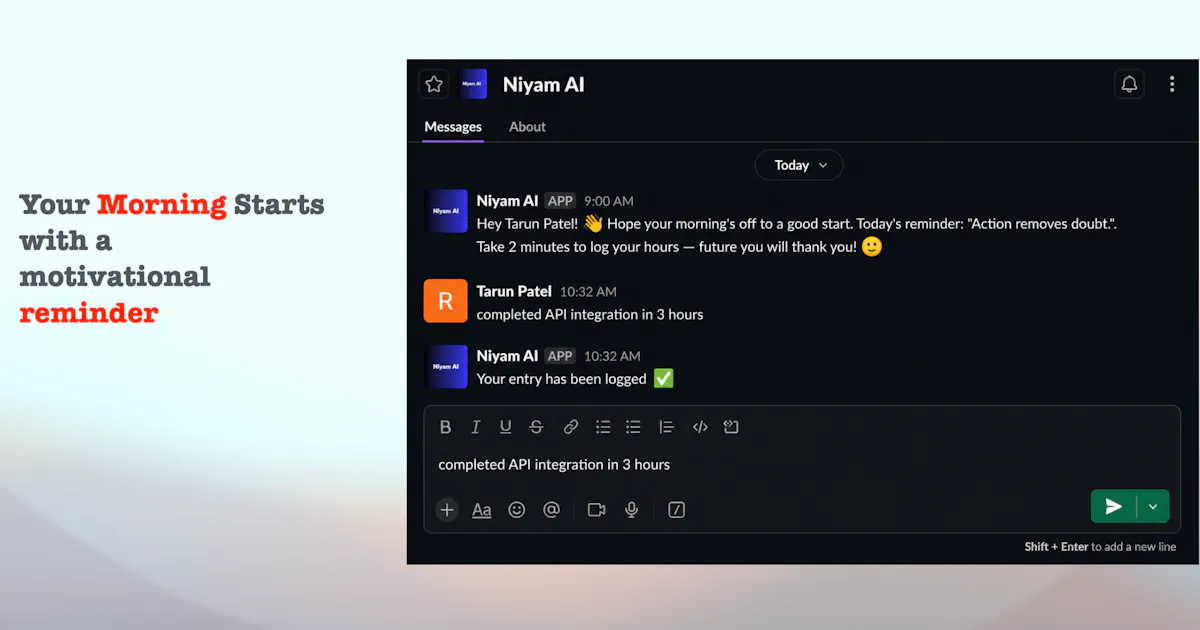Toggle italic formatting
Image resolution: width=1200 pixels, height=630 pixels.
coord(476,427)
